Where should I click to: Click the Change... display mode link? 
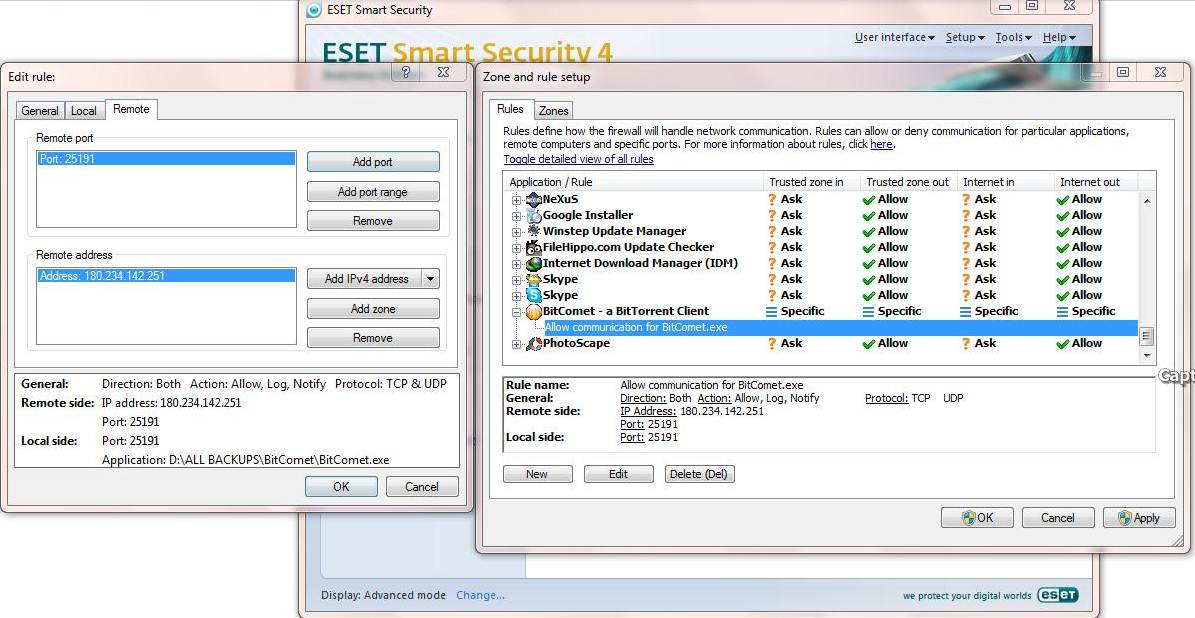point(480,595)
